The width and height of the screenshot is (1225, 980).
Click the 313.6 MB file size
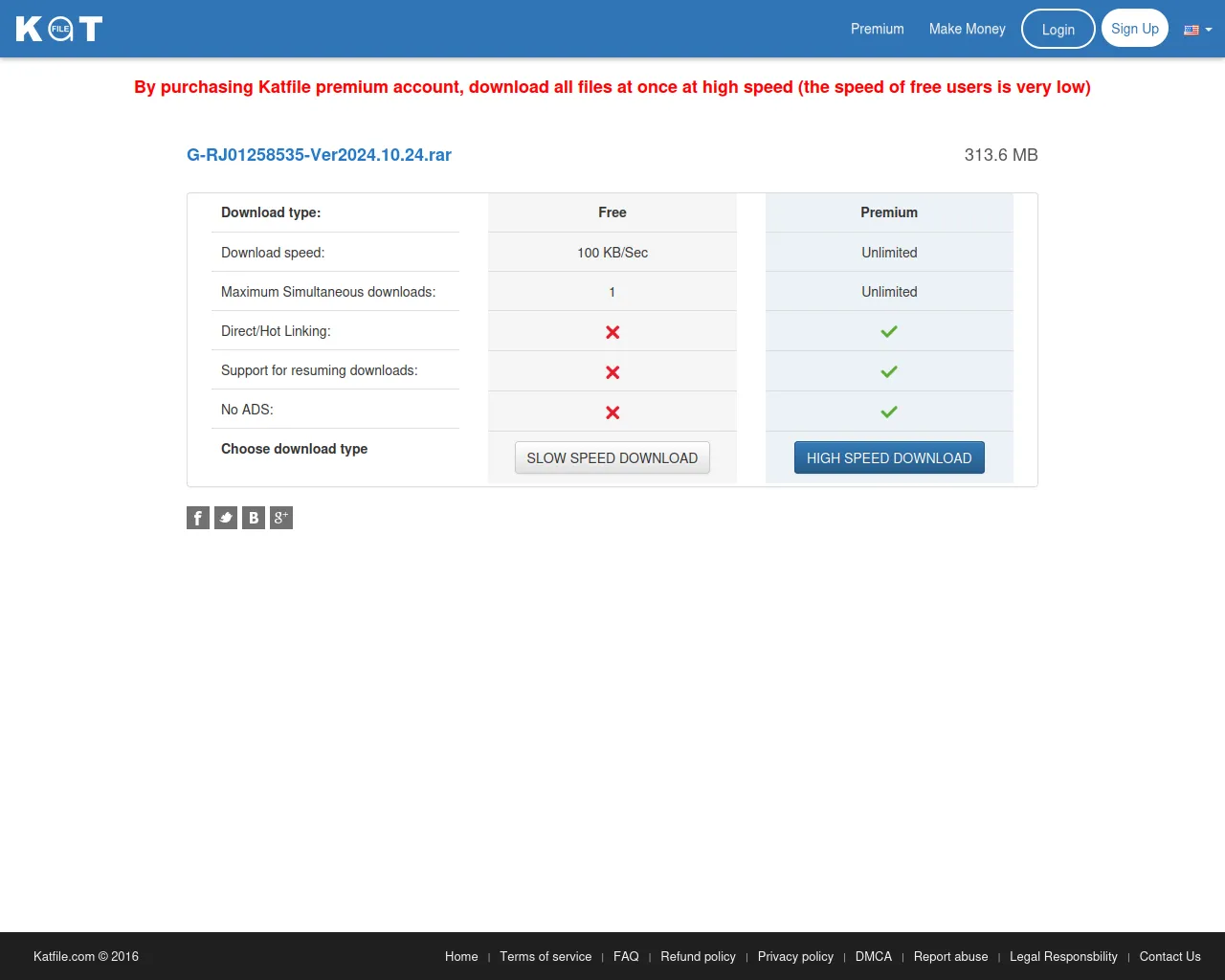pyautogui.click(x=1001, y=155)
